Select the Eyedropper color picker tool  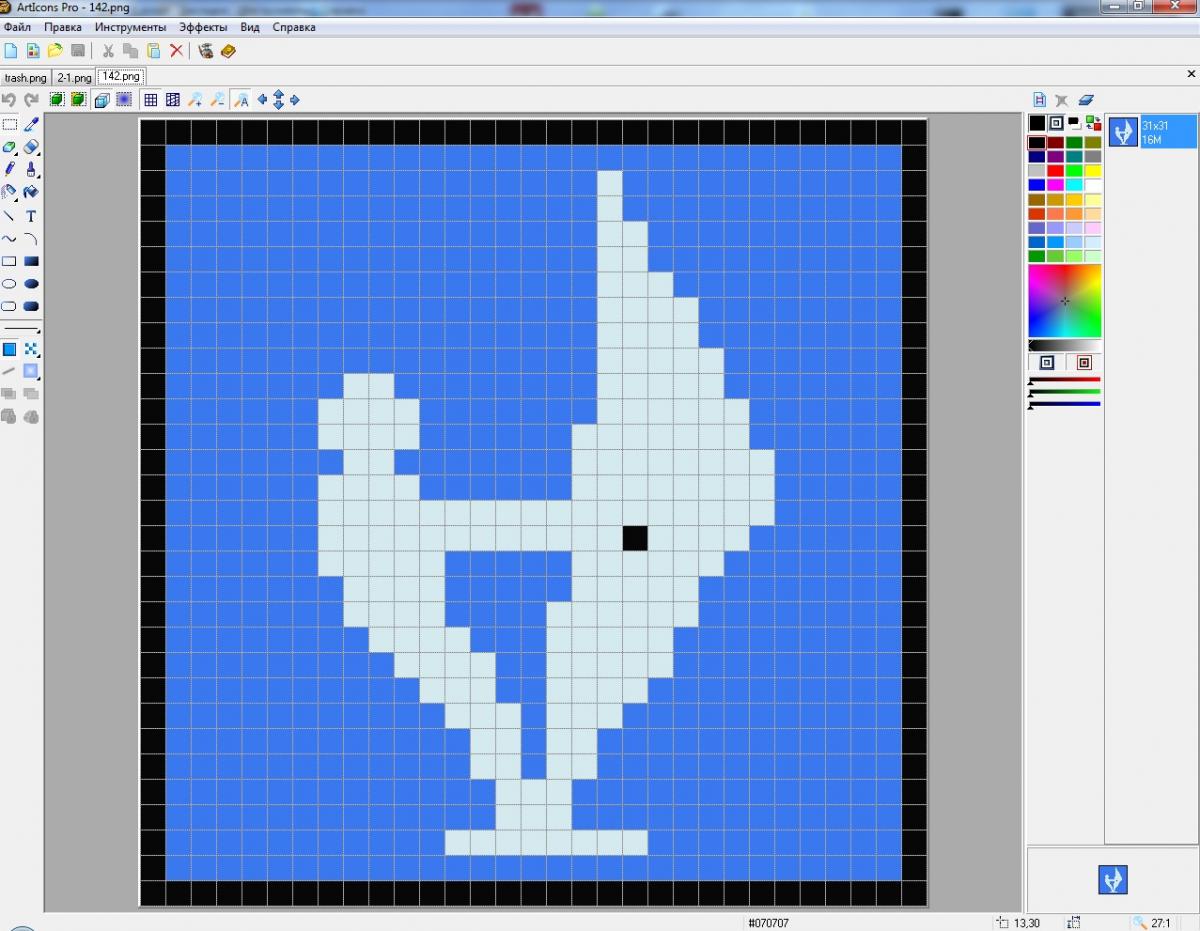[x=31, y=124]
